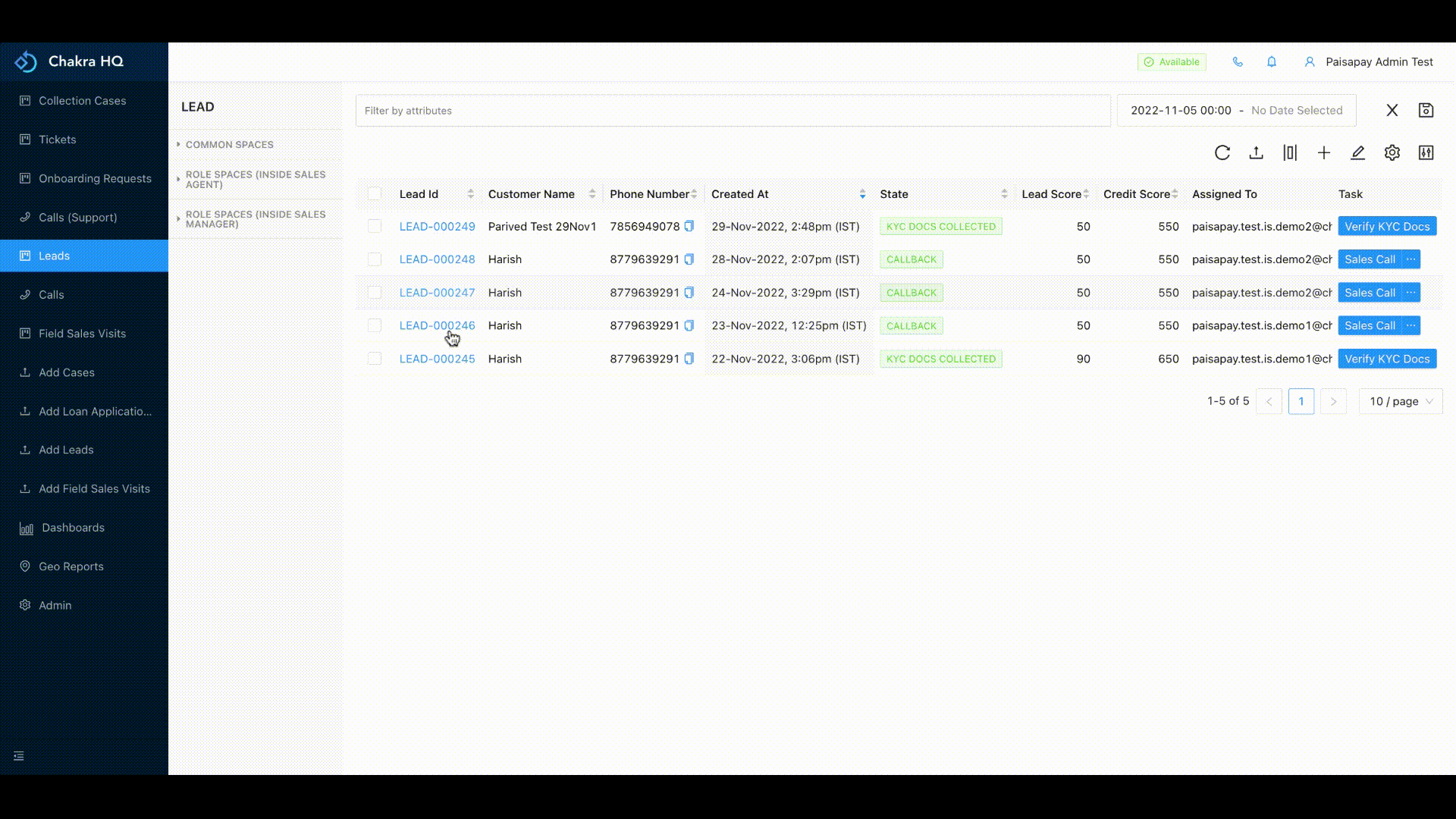The height and width of the screenshot is (819, 1456).
Task: Click the Filter by attributes input field
Action: coord(732,111)
